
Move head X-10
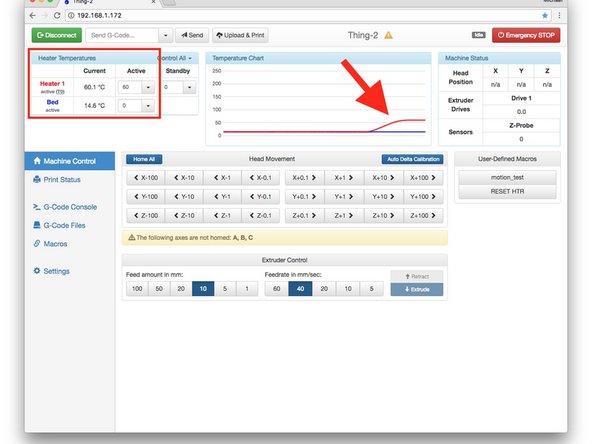pos(184,177)
